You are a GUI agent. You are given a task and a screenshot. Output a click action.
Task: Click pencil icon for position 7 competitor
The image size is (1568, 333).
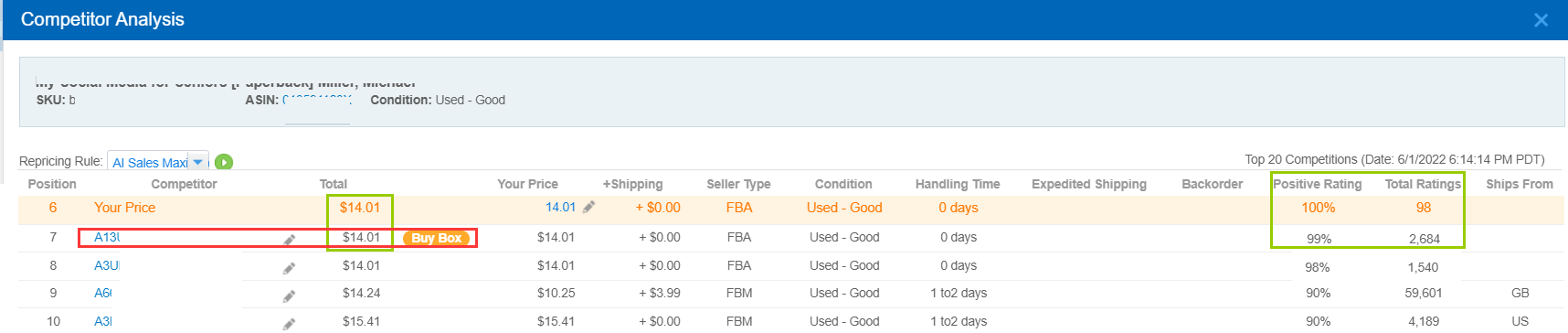289,240
